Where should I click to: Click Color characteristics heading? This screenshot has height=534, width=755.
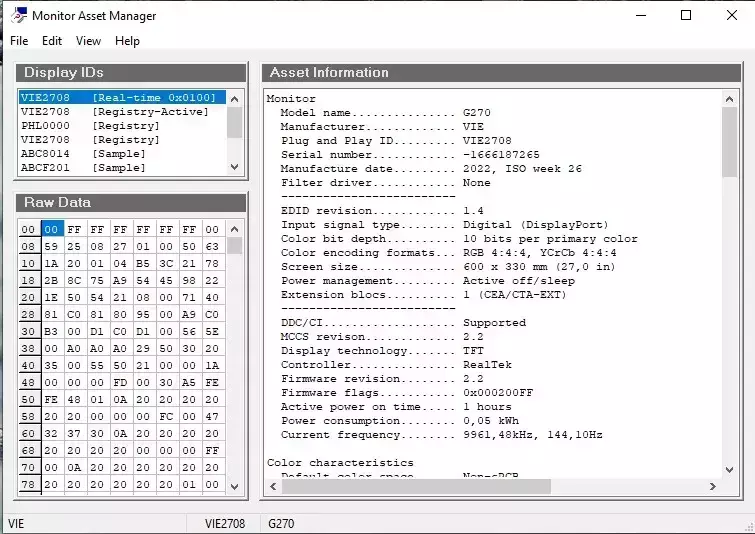click(x=340, y=463)
